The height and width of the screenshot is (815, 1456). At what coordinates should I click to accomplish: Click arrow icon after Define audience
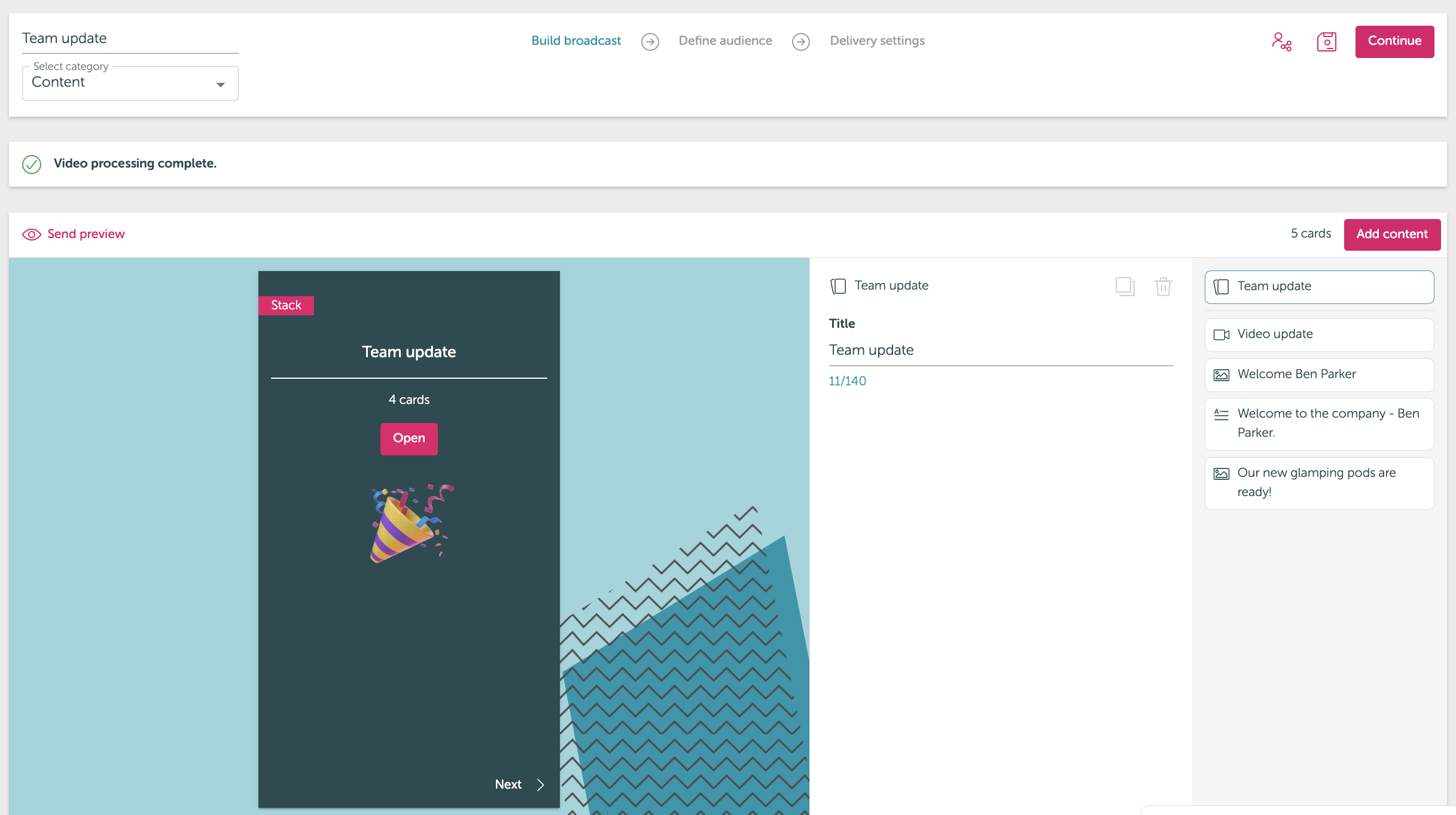801,42
